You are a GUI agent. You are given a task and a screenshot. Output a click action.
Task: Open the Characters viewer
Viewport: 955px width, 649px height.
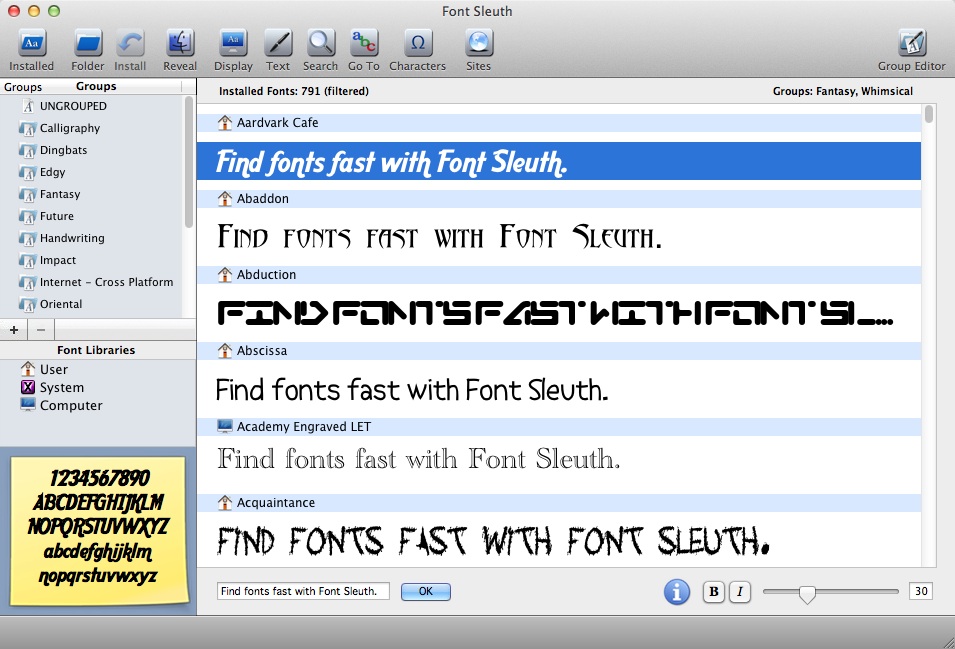pos(417,45)
